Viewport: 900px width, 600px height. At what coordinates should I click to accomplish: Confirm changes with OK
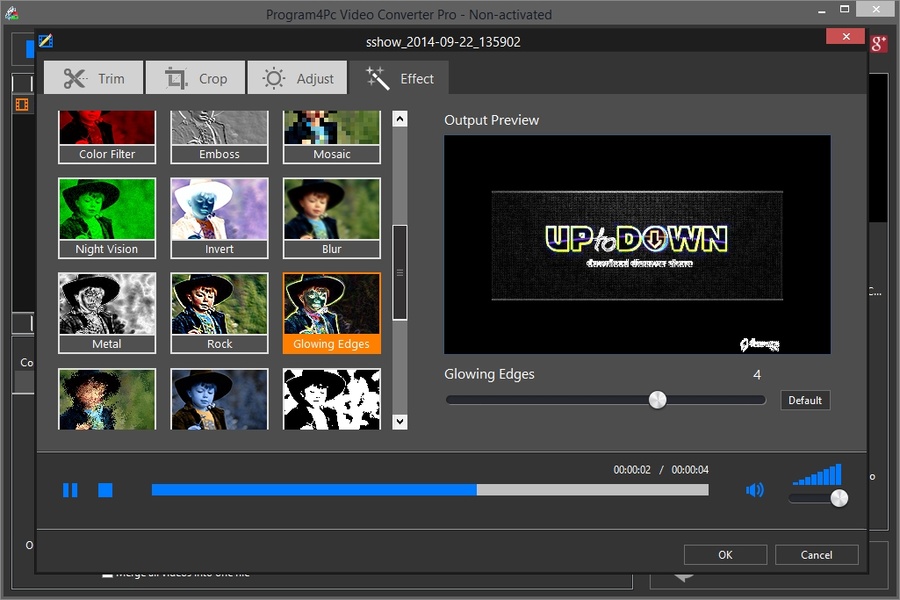coord(726,555)
